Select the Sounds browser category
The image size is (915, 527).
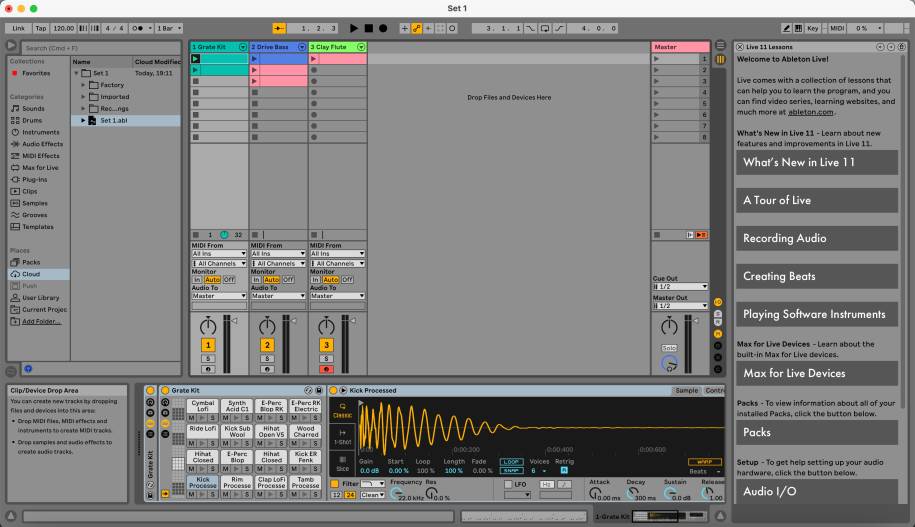coord(33,109)
